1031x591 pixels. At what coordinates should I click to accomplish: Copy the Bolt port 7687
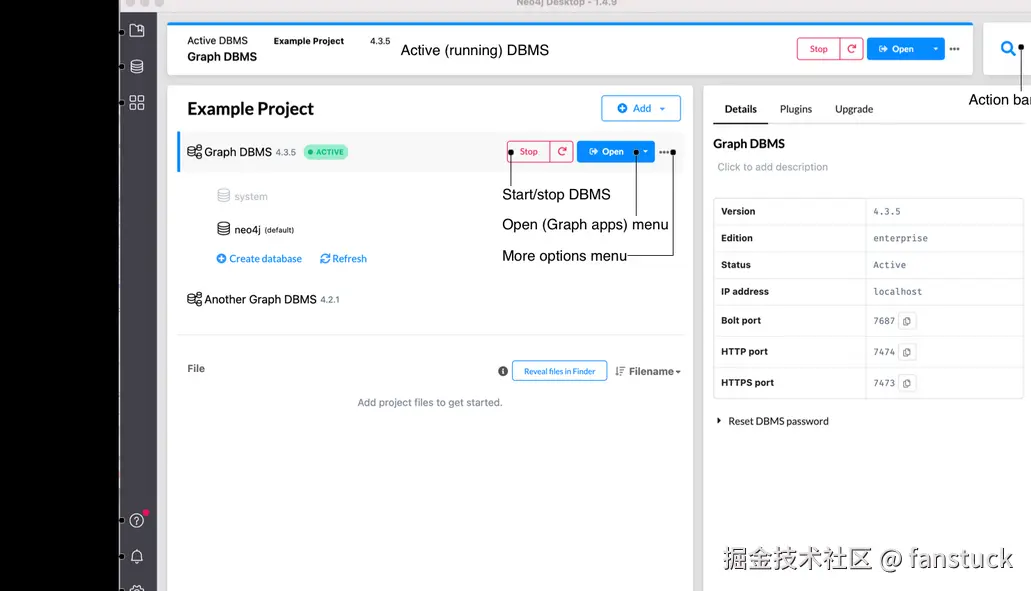point(907,321)
